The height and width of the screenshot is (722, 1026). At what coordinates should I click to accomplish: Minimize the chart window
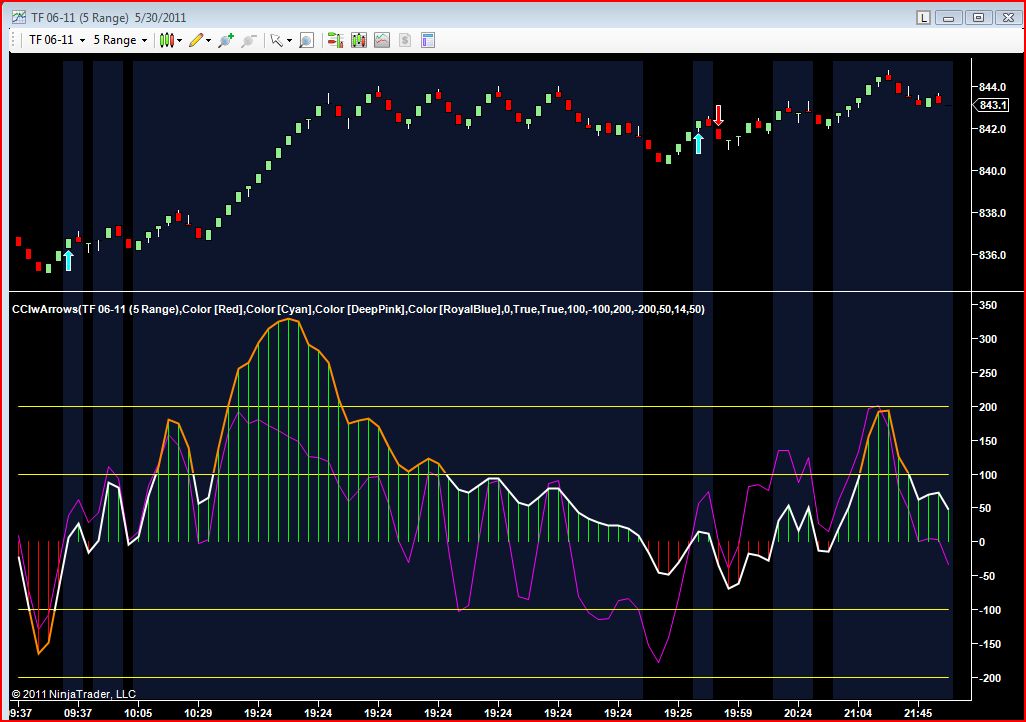click(948, 18)
